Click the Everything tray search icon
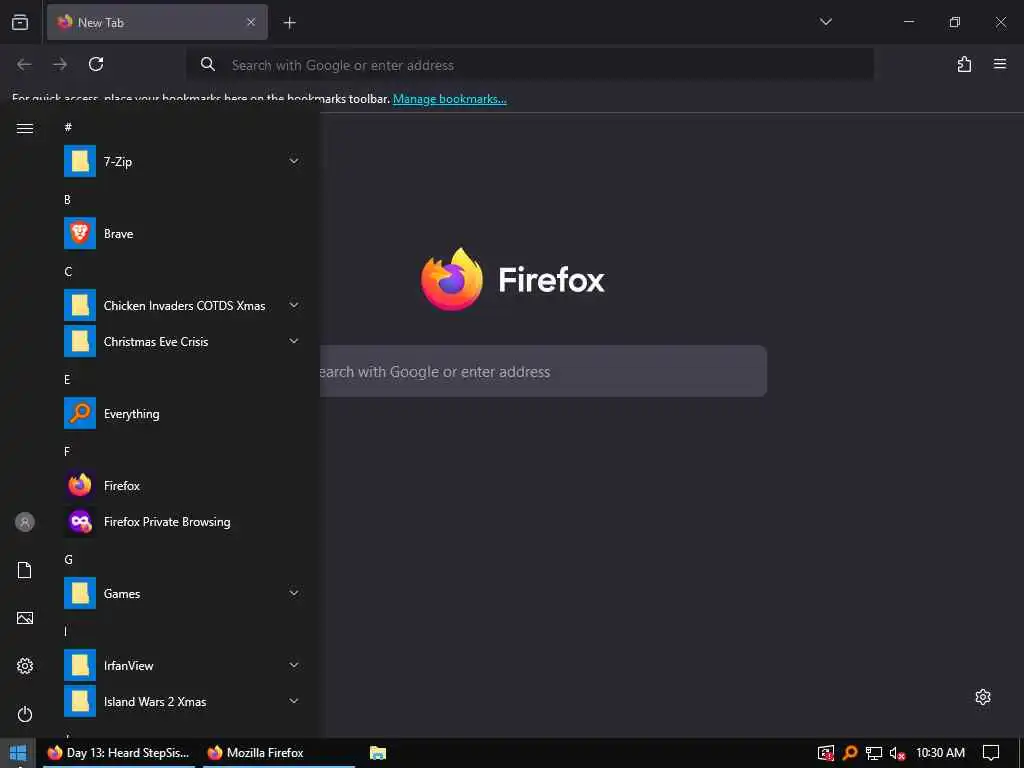The image size is (1024, 768). (x=850, y=753)
